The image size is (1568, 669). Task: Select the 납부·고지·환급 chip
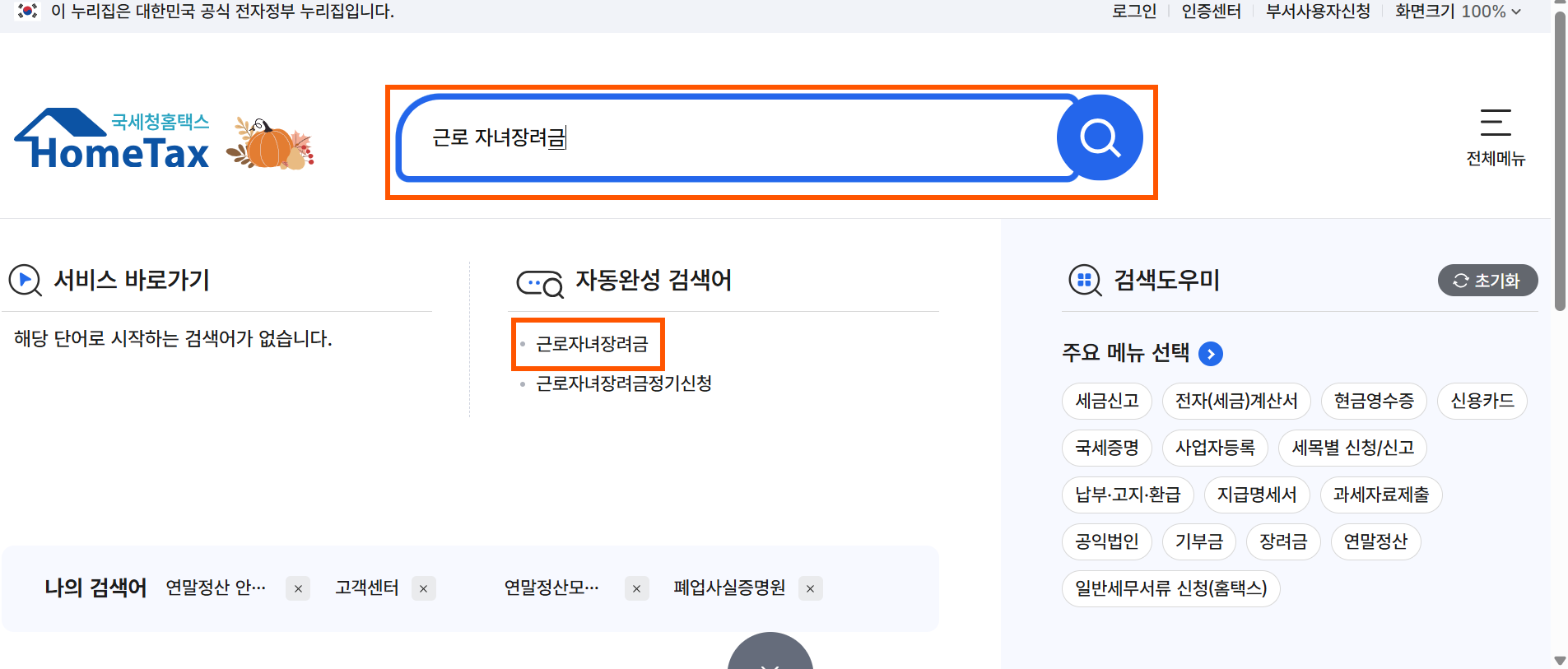tap(1128, 495)
